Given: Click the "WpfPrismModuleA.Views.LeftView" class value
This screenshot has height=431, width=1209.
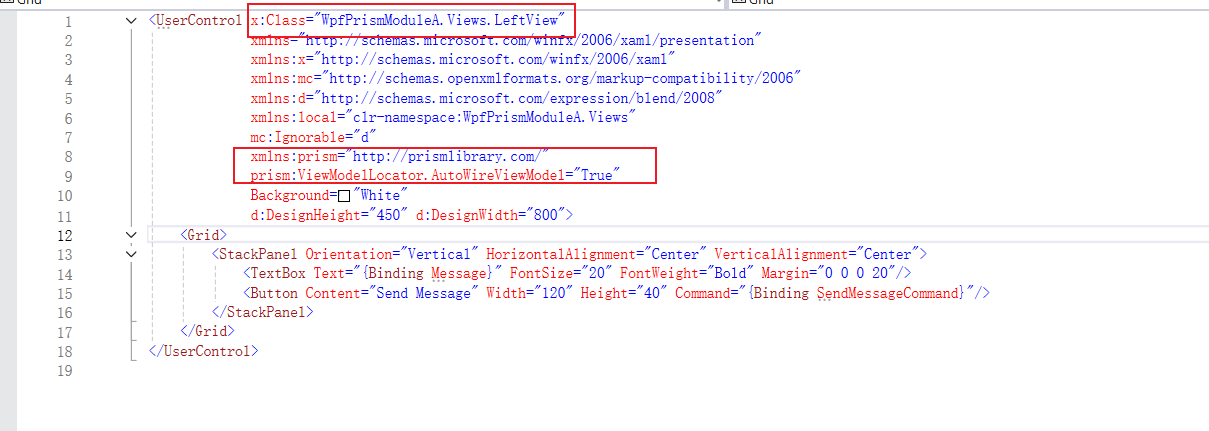Looking at the screenshot, I should [x=442, y=20].
